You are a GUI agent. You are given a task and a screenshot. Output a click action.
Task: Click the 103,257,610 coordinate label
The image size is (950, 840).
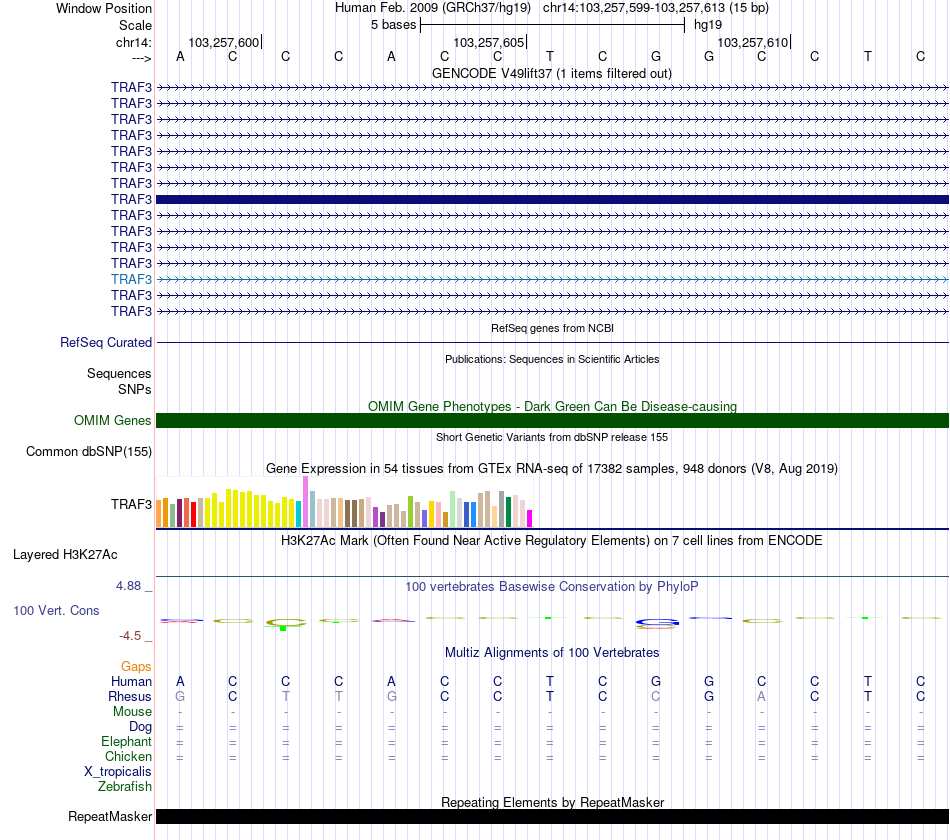tap(752, 42)
